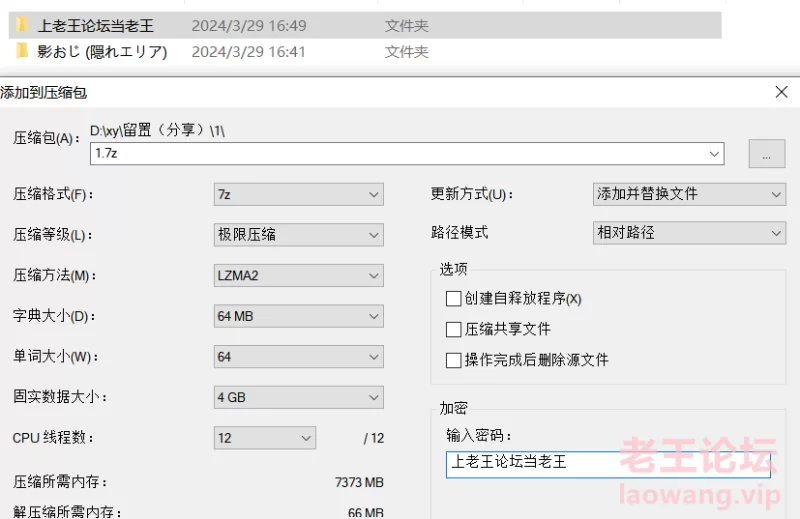
Task: Select the 上老王论坛当老王 folder icon
Action: 22,24
